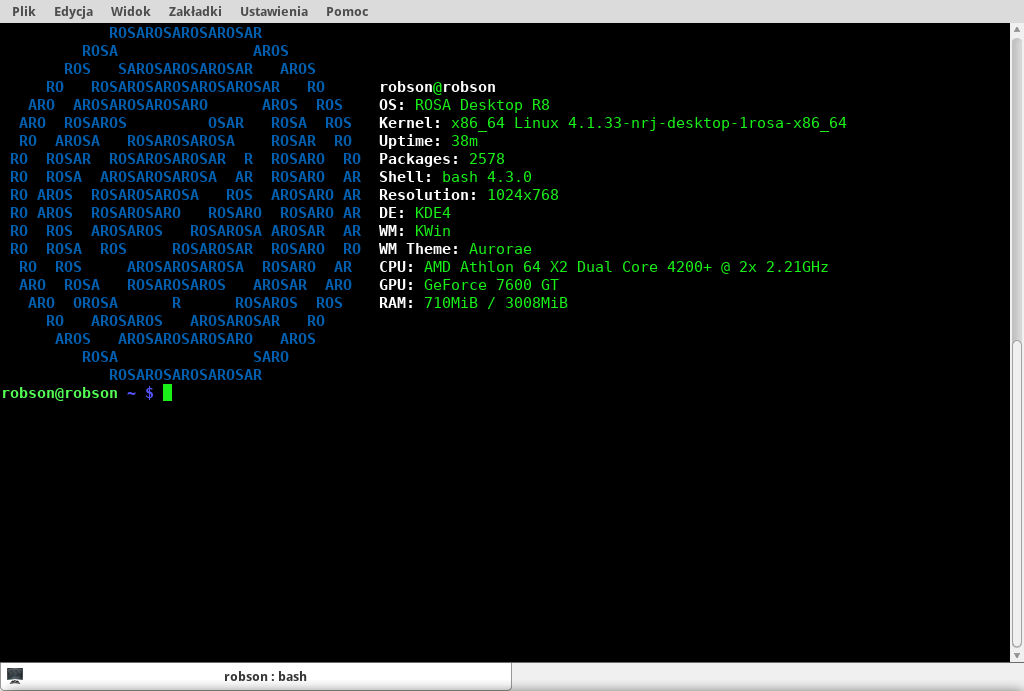This screenshot has width=1024, height=691.
Task: Open the Edycja menu
Action: pyautogui.click(x=73, y=11)
